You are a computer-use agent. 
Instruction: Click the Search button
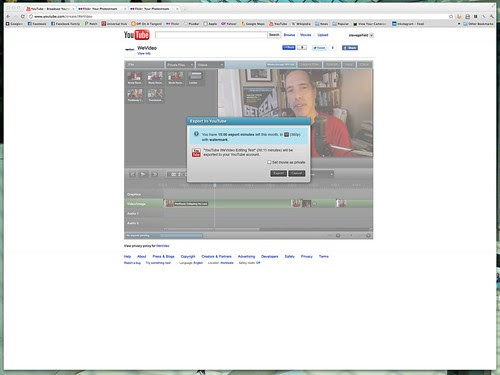pos(274,35)
